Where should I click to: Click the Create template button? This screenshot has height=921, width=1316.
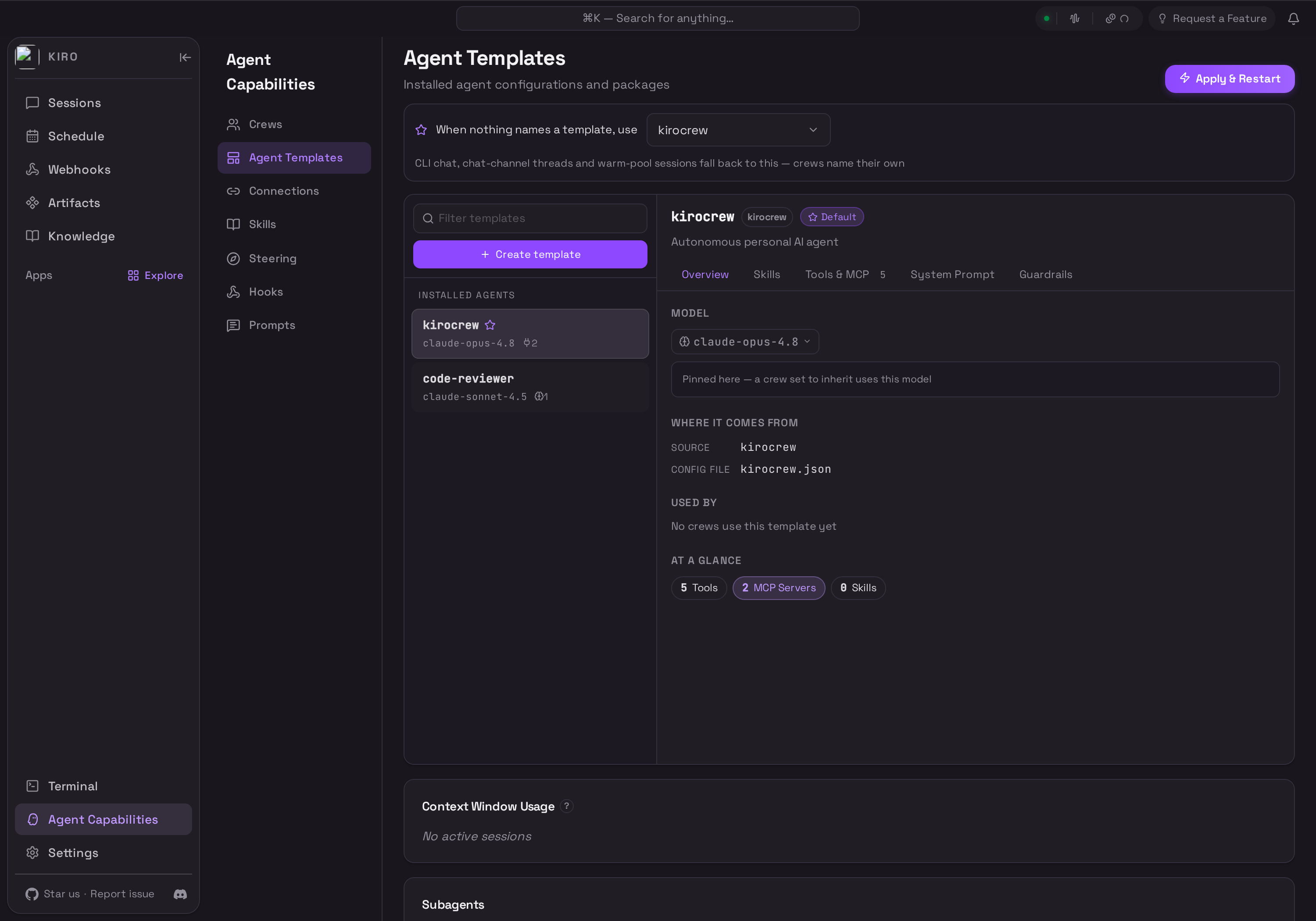point(530,254)
